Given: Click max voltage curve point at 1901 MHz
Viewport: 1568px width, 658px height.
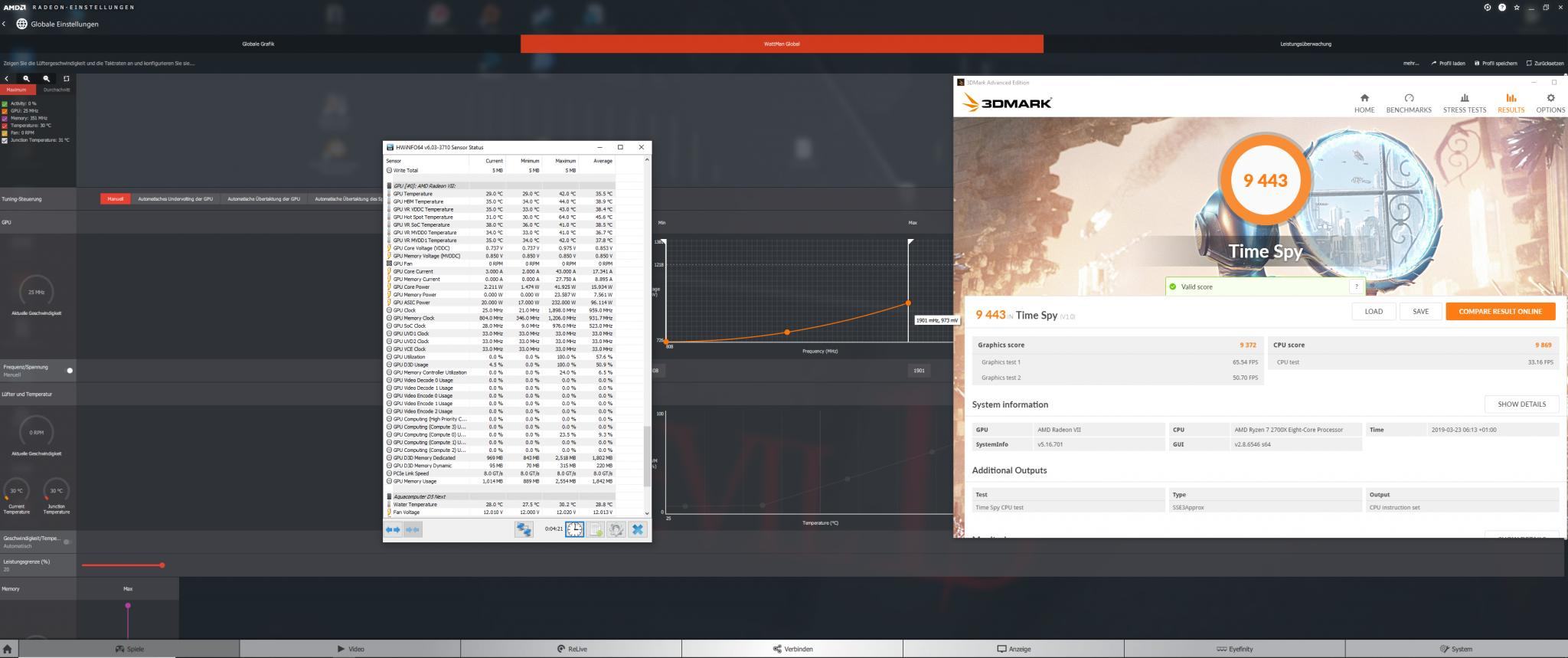Looking at the screenshot, I should 908,303.
